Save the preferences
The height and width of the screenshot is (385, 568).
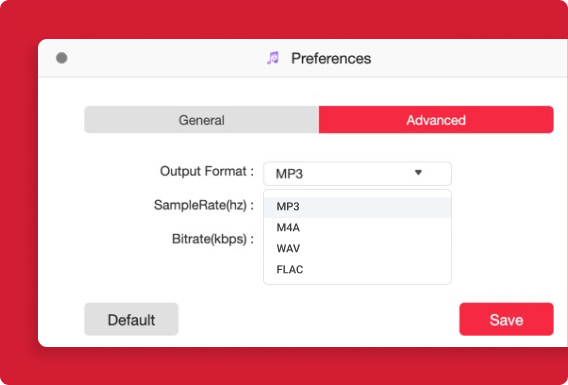pyautogui.click(x=506, y=319)
